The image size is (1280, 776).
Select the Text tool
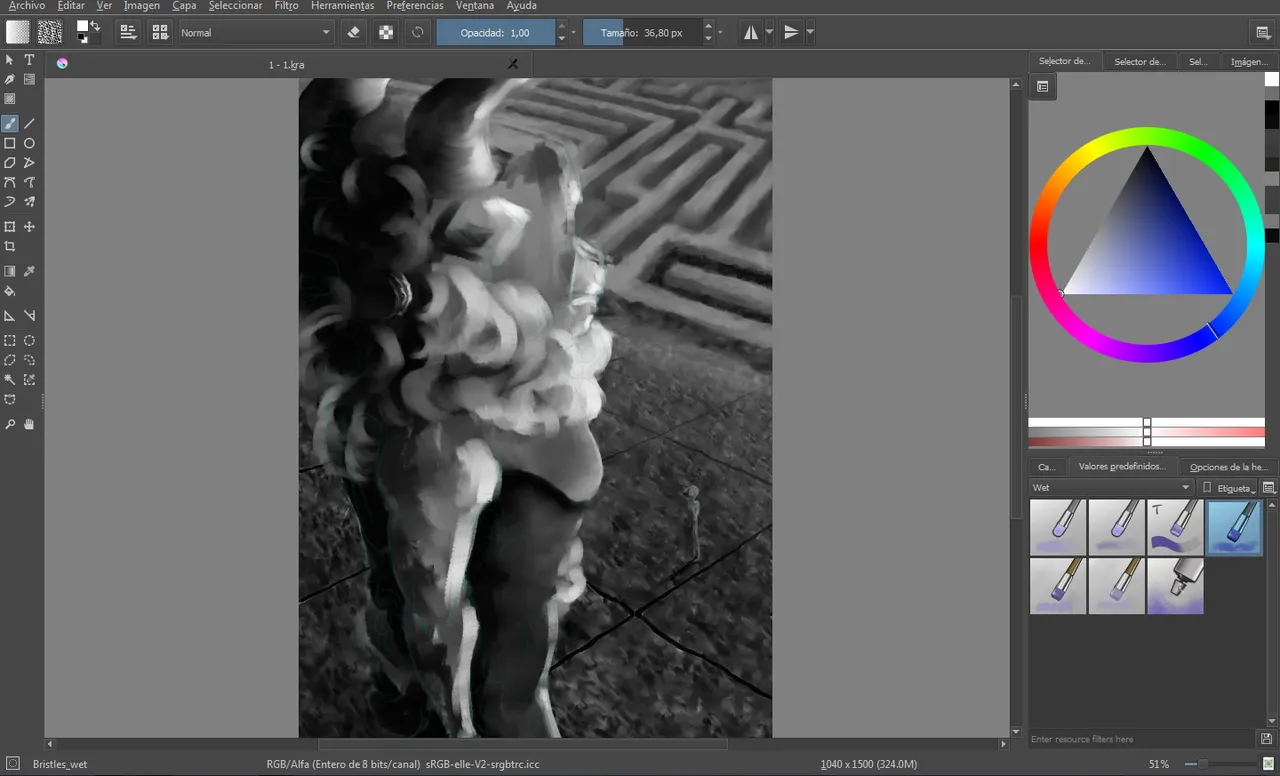coord(30,60)
